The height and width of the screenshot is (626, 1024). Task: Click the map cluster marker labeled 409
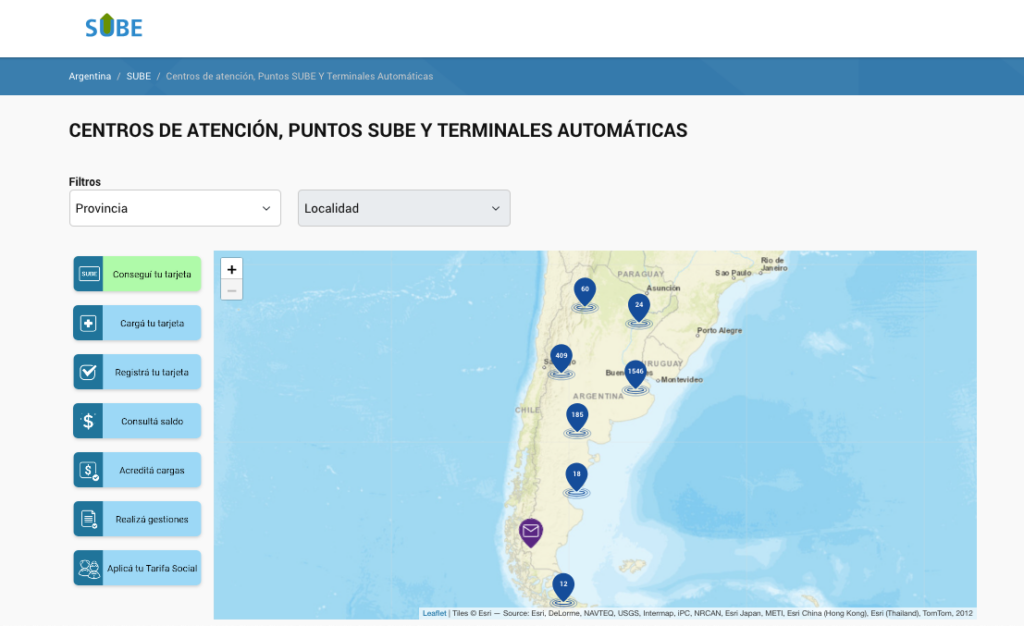[561, 358]
